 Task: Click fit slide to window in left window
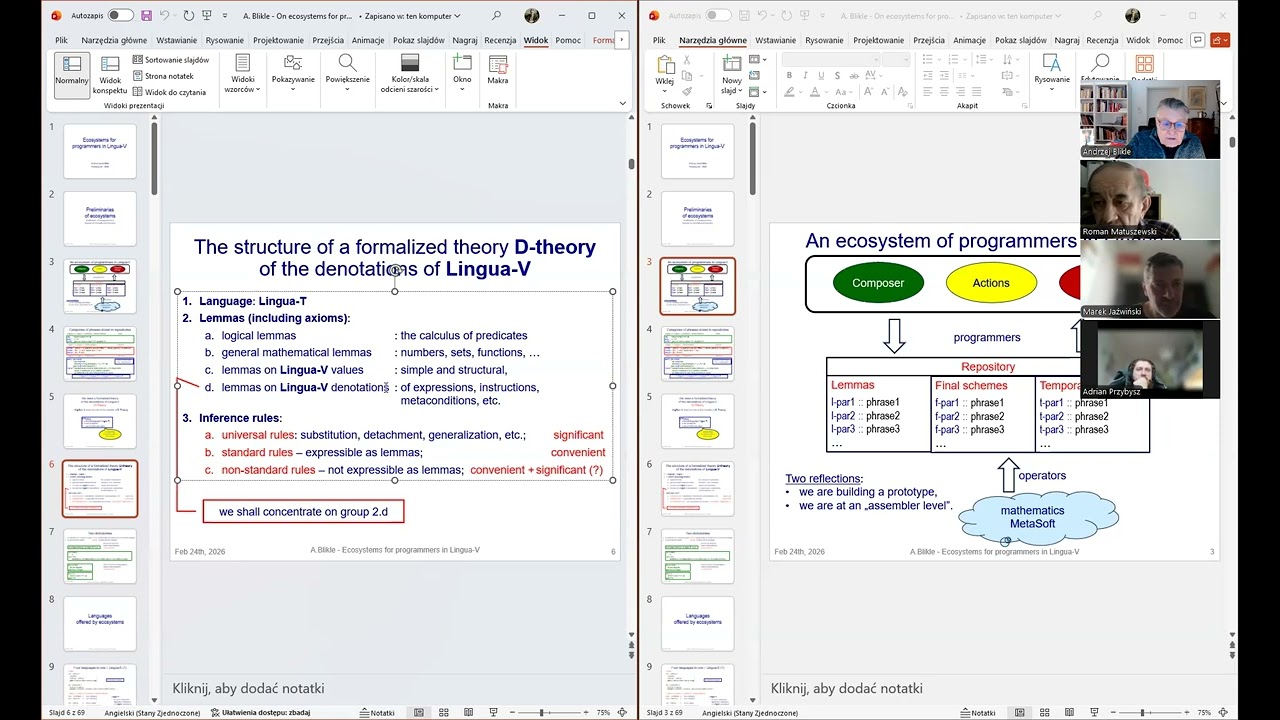[622, 712]
